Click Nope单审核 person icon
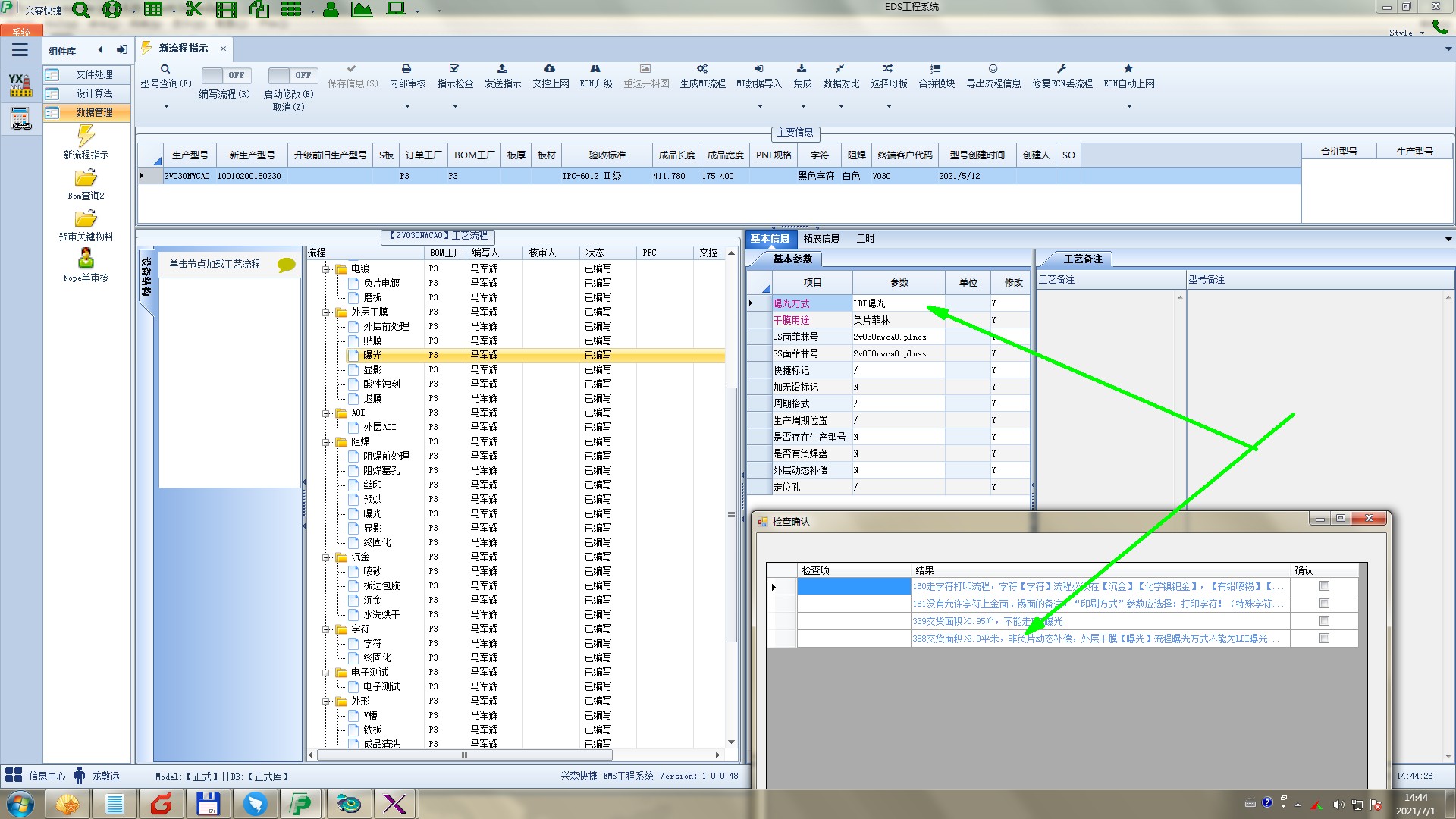 click(x=86, y=259)
